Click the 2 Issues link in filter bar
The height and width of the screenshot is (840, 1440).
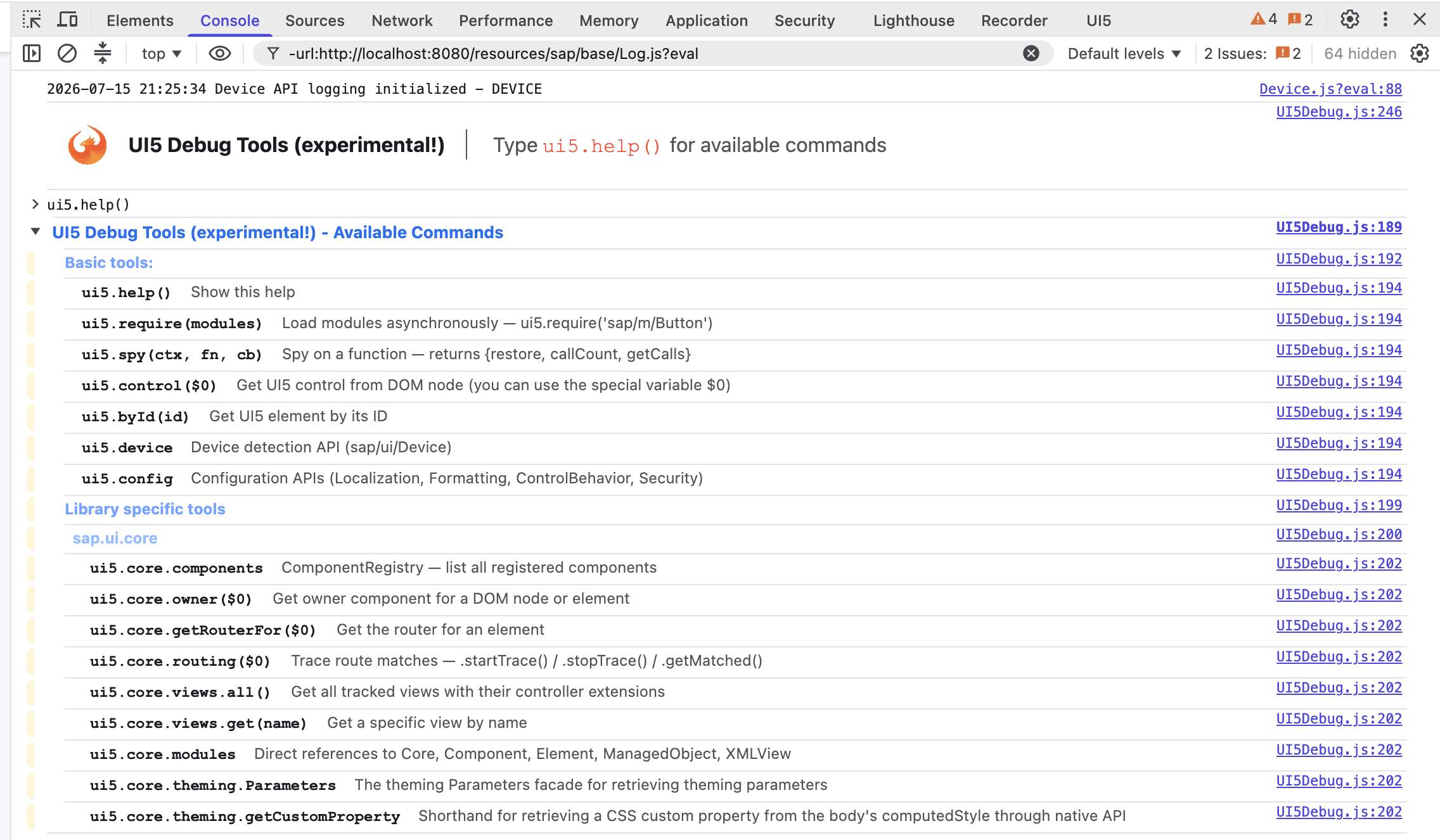pyautogui.click(x=1252, y=54)
